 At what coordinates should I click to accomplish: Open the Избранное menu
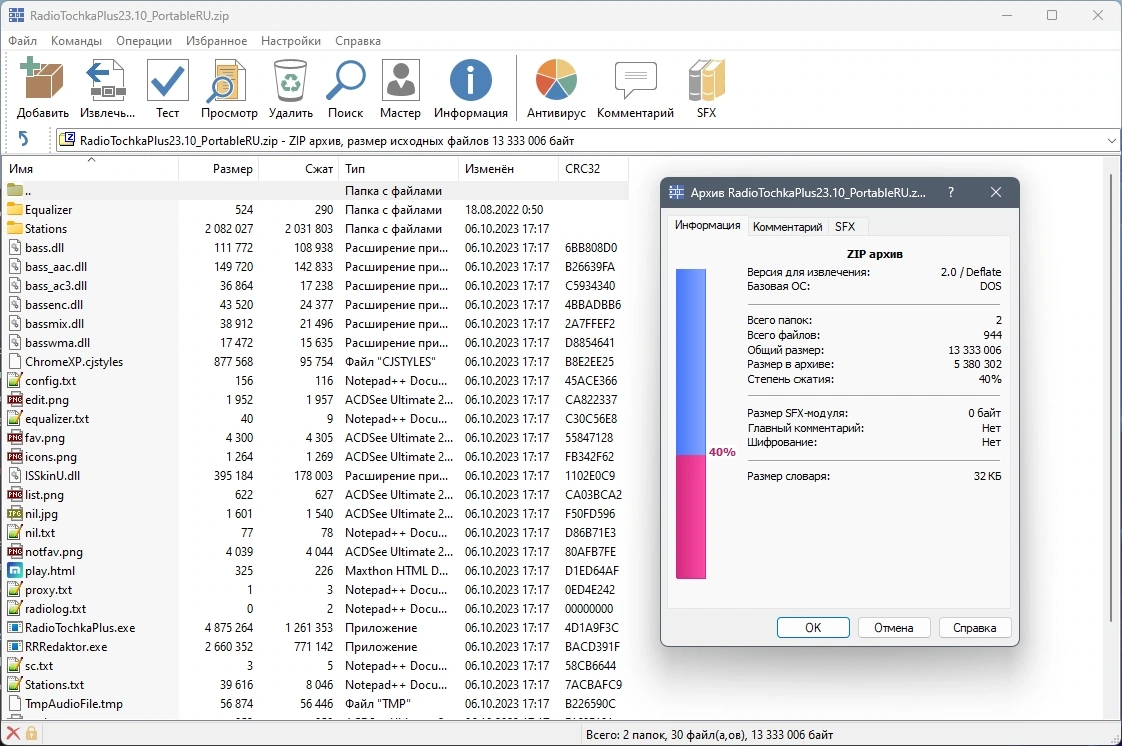click(216, 41)
